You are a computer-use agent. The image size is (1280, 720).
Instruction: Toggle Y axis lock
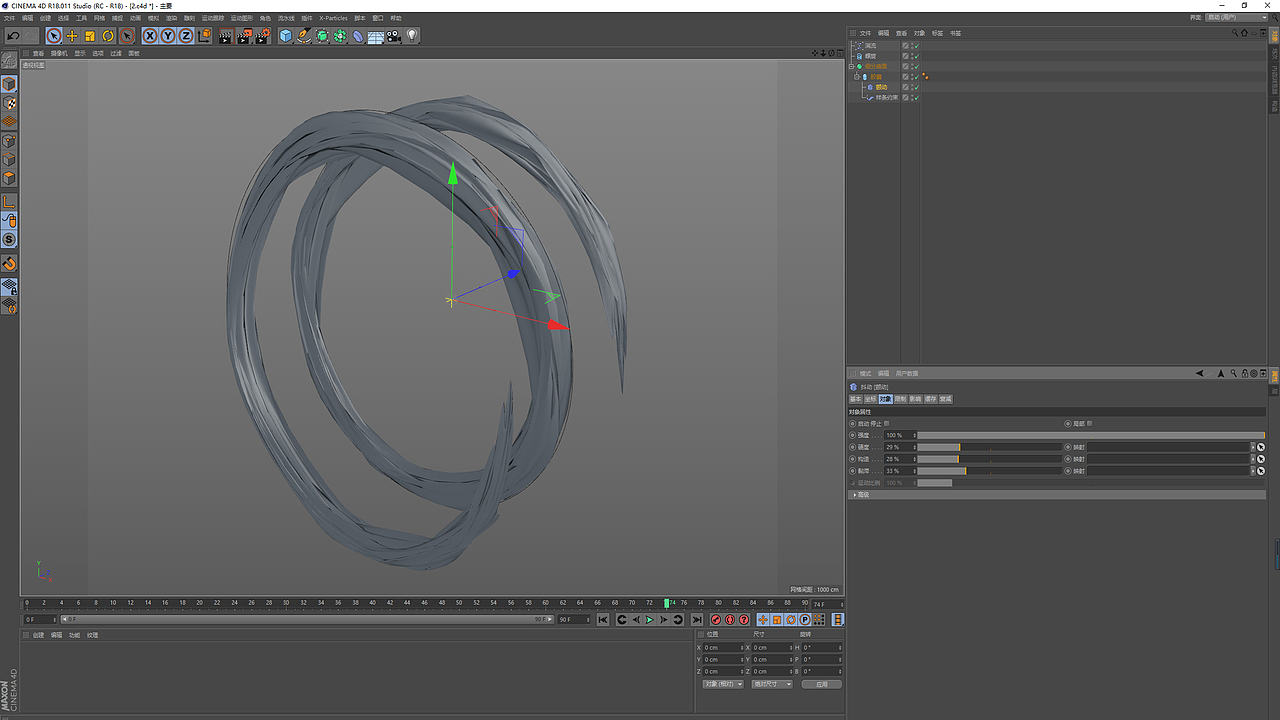coord(168,36)
